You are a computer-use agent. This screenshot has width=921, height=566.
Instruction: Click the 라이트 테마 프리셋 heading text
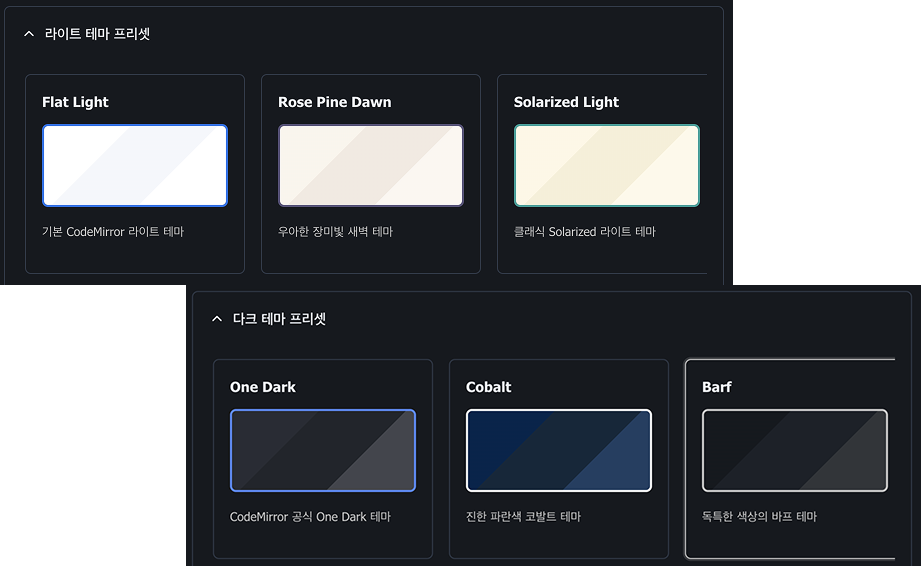(x=97, y=34)
